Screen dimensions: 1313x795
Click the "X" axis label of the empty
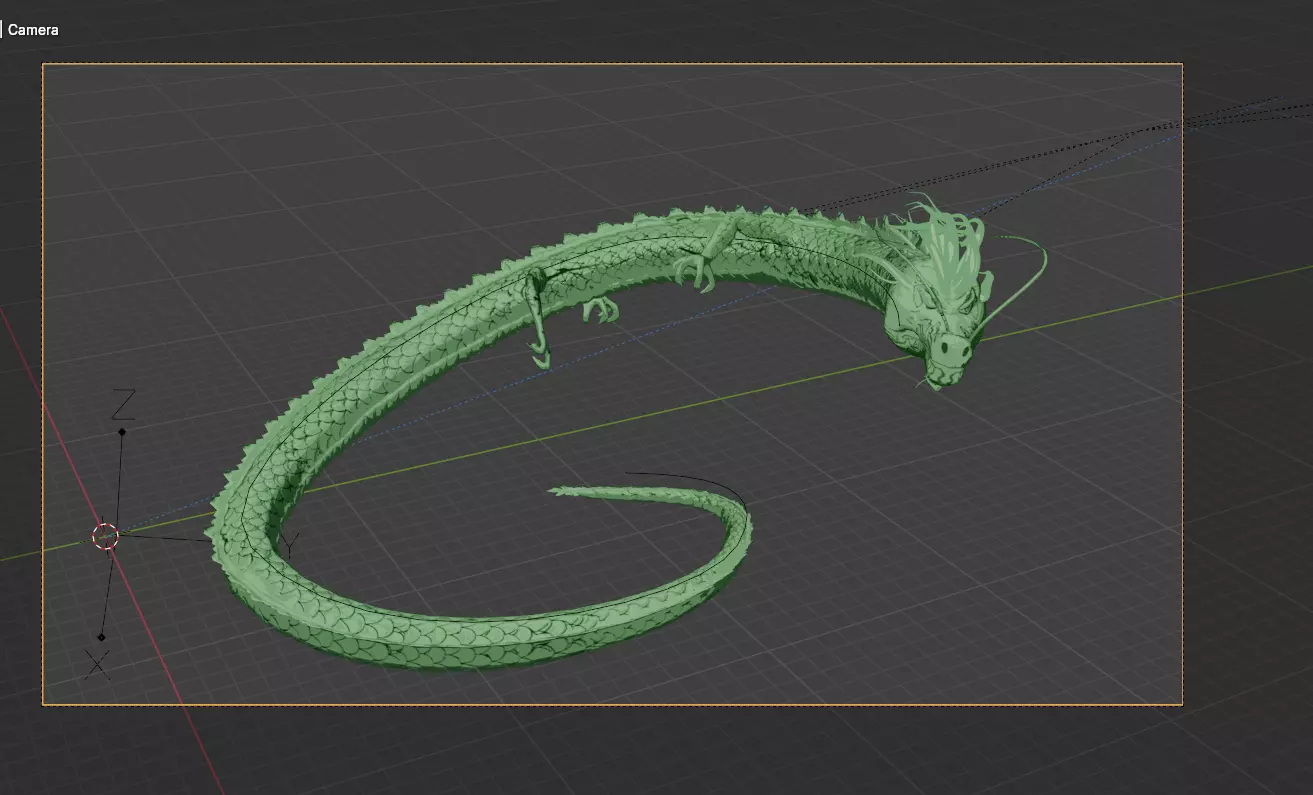[x=97, y=664]
